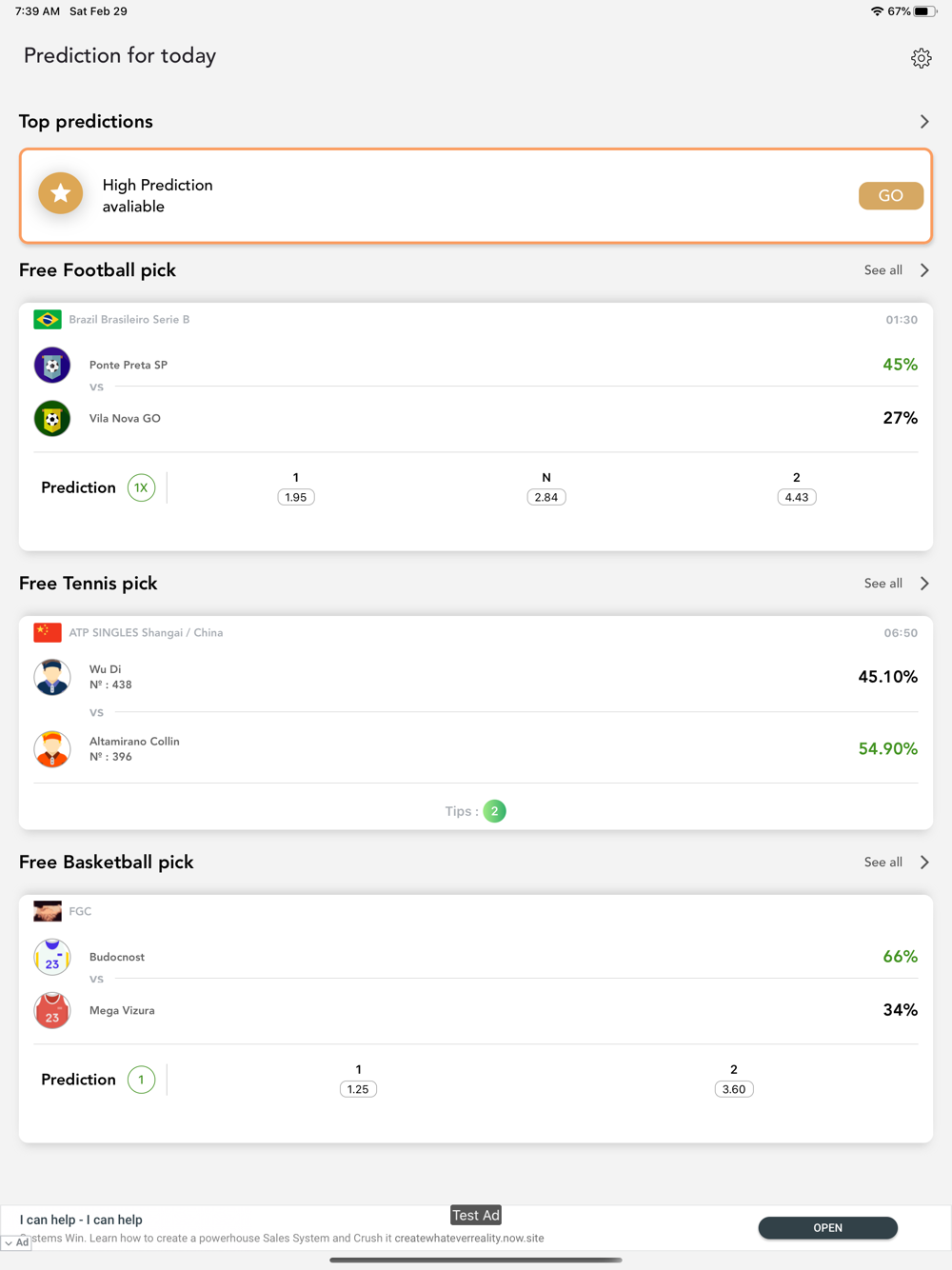Screen dimensions: 952x1270
Task: Tap the Wu Di player avatar
Action: (x=52, y=677)
